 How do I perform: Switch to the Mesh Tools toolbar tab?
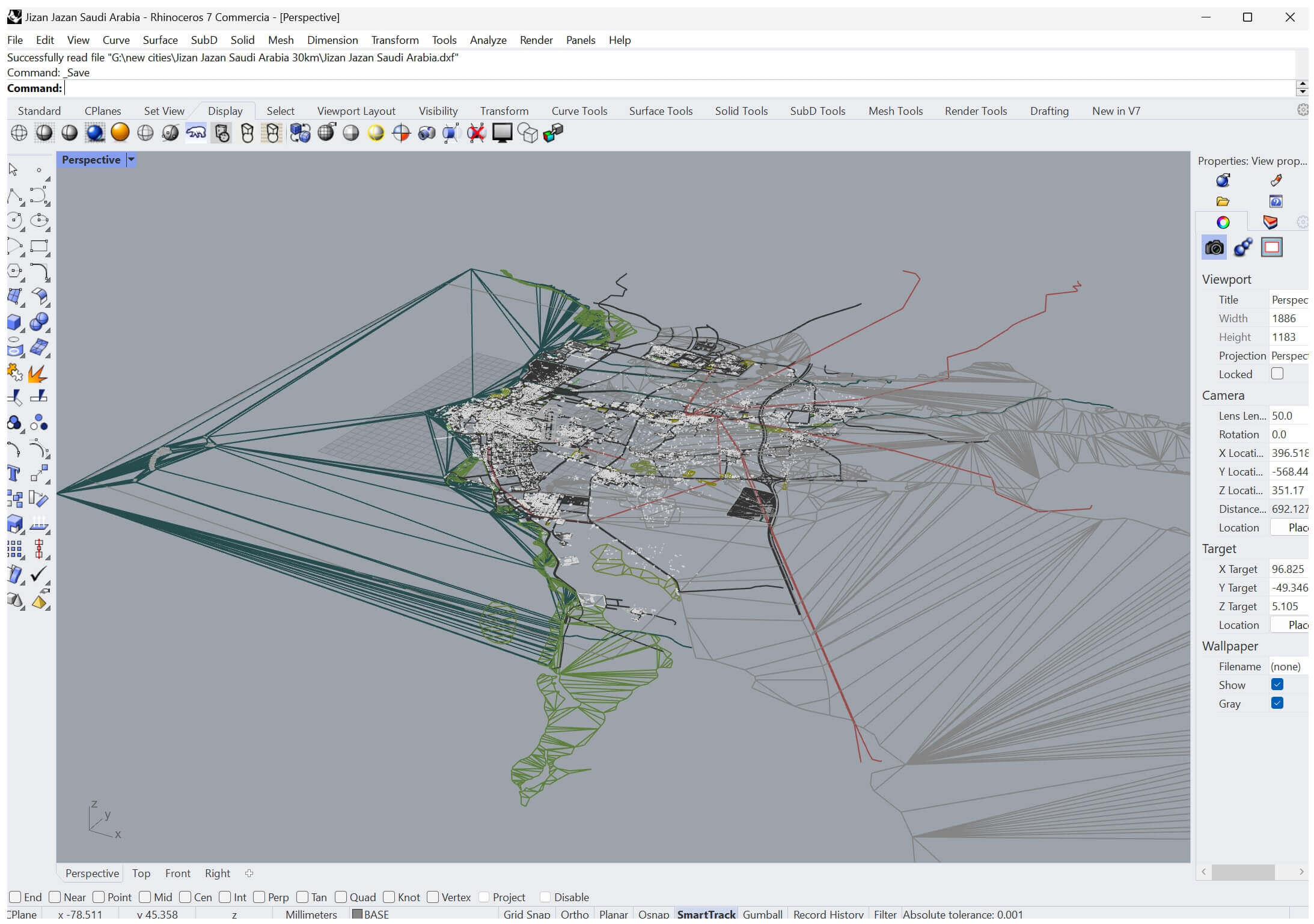tap(895, 111)
